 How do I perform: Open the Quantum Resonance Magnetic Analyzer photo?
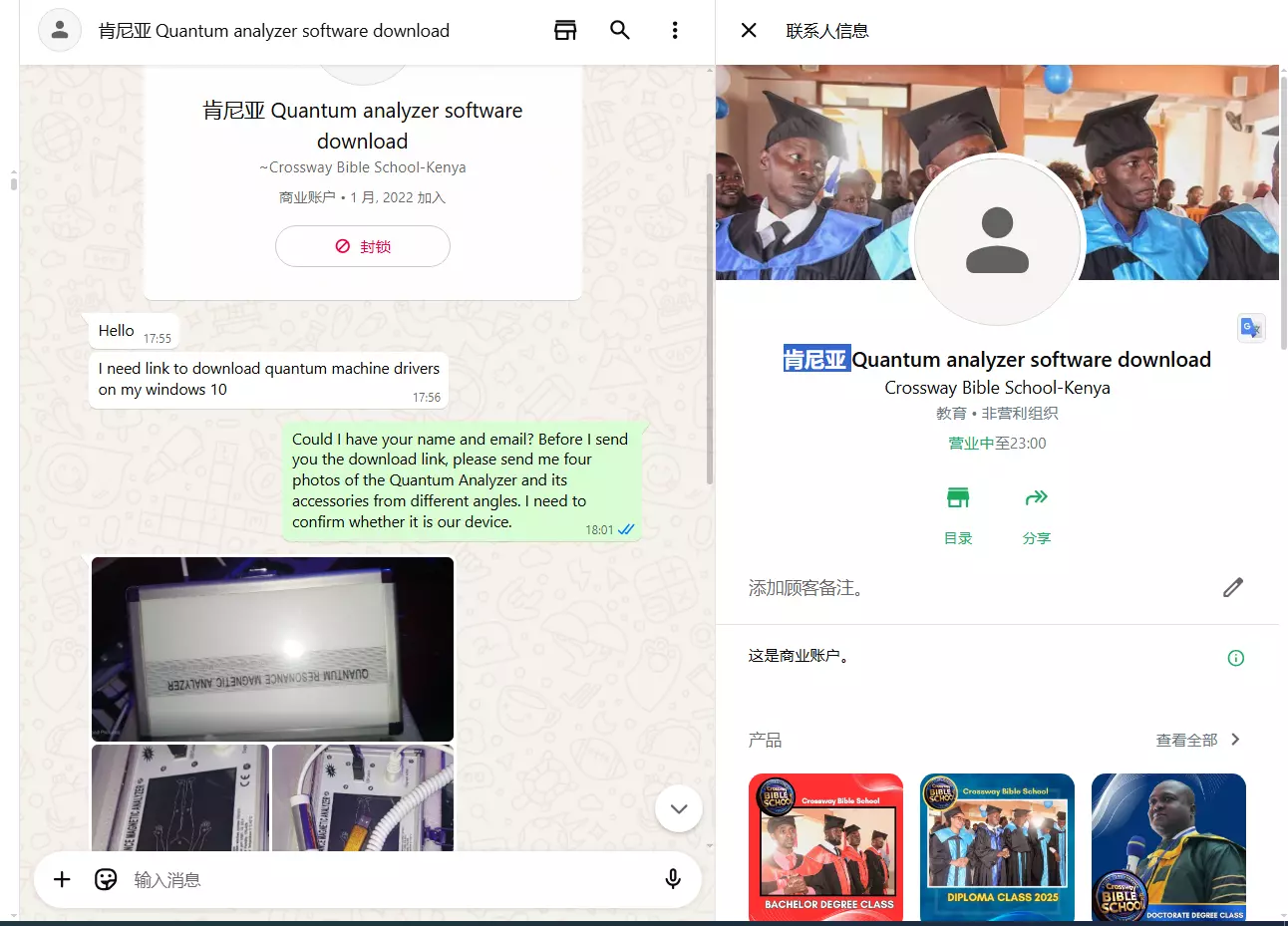point(272,648)
